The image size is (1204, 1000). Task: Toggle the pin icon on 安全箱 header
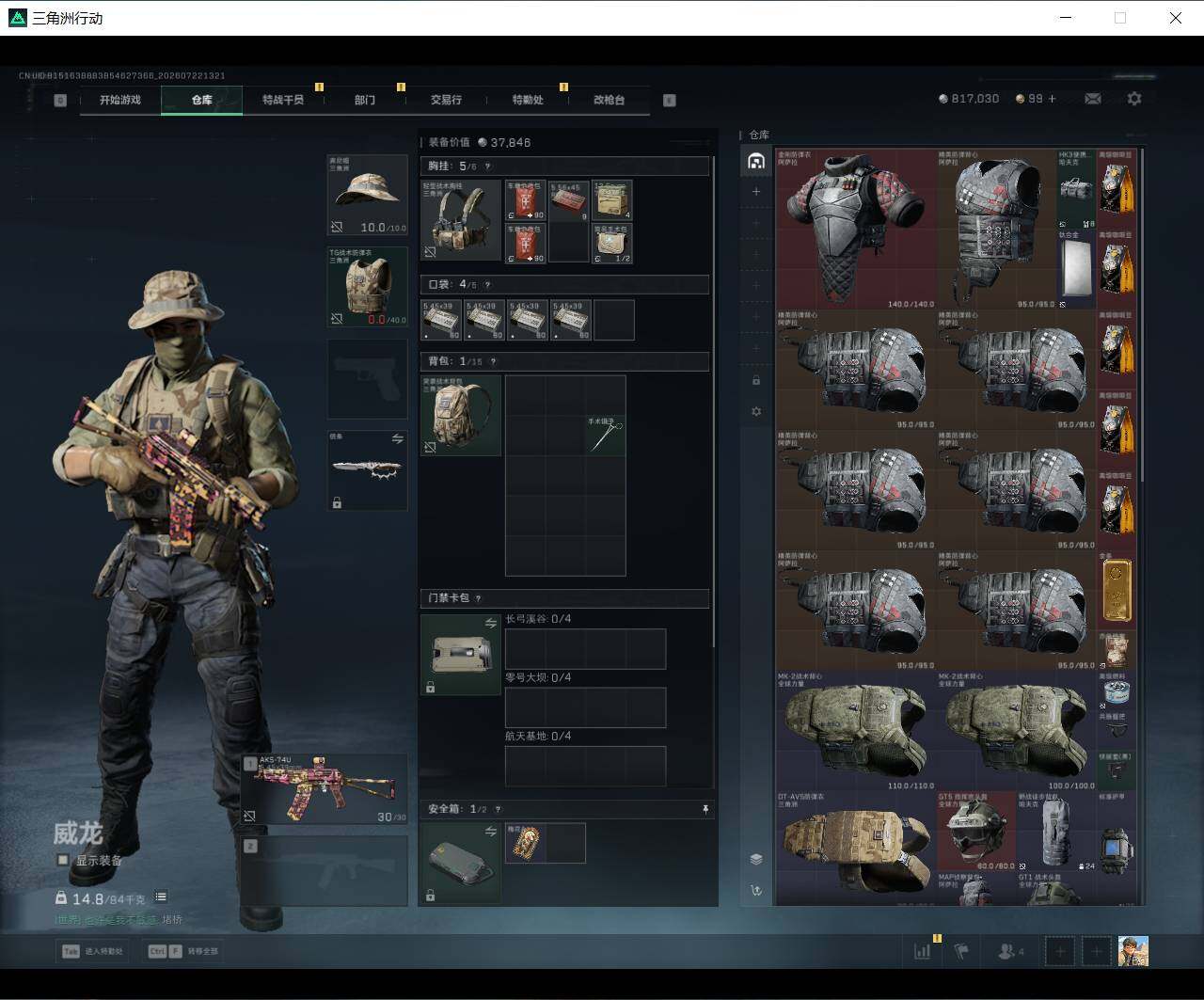click(x=705, y=809)
